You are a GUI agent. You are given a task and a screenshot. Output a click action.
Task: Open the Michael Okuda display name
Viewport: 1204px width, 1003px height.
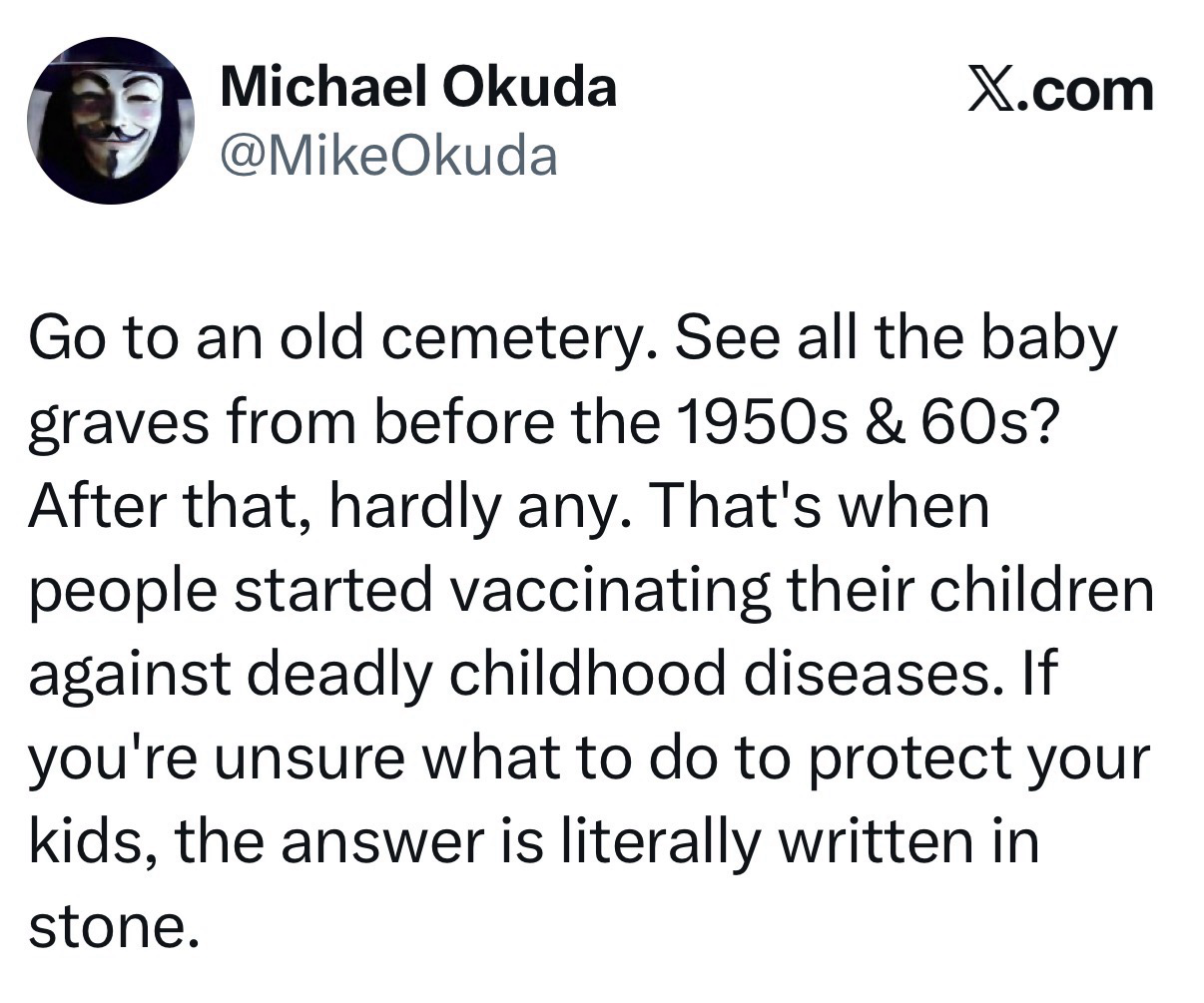[418, 87]
